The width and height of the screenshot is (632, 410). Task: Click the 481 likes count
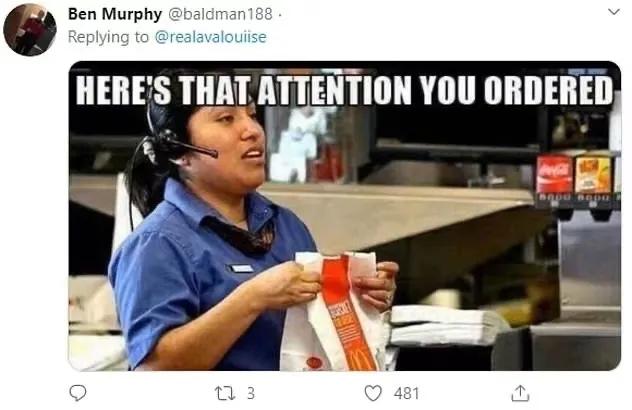tap(406, 393)
